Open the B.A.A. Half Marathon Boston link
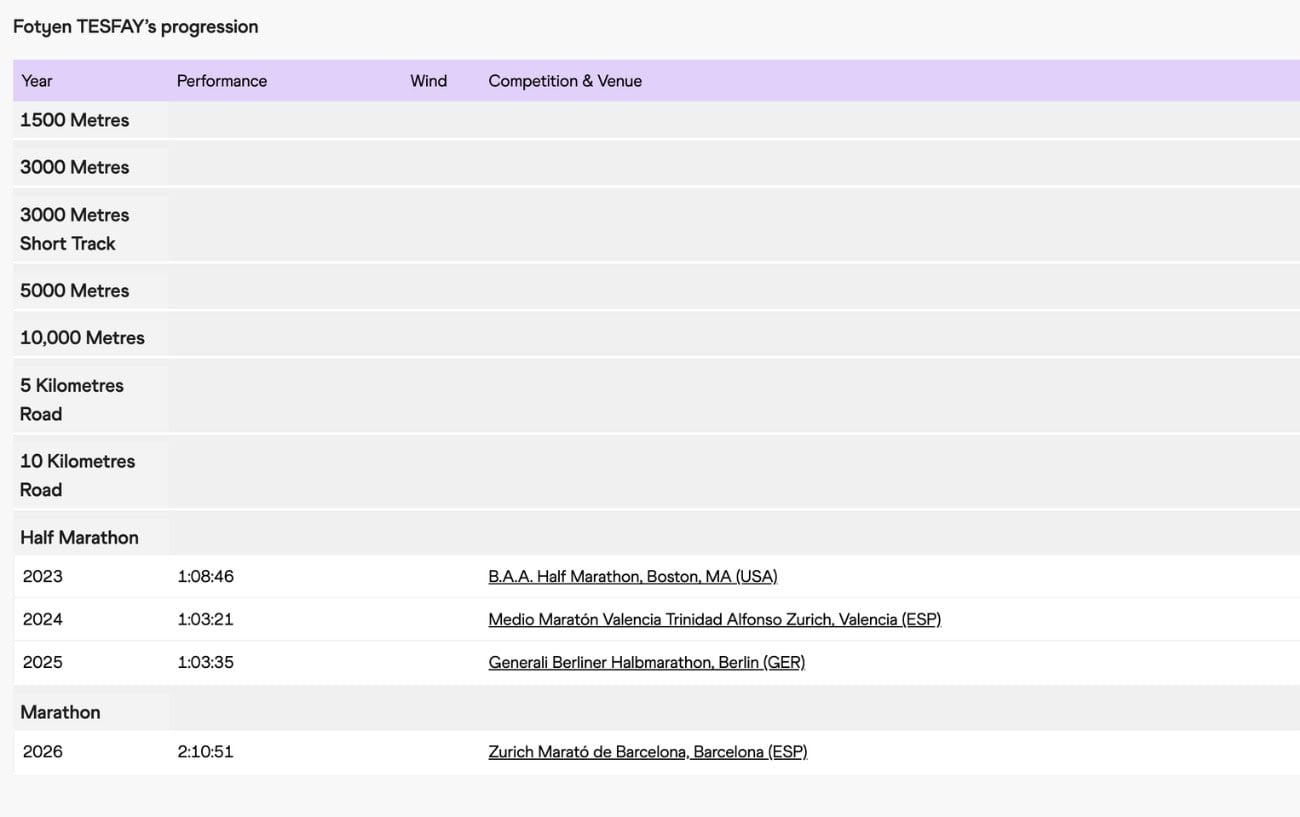1300x817 pixels. 633,576
